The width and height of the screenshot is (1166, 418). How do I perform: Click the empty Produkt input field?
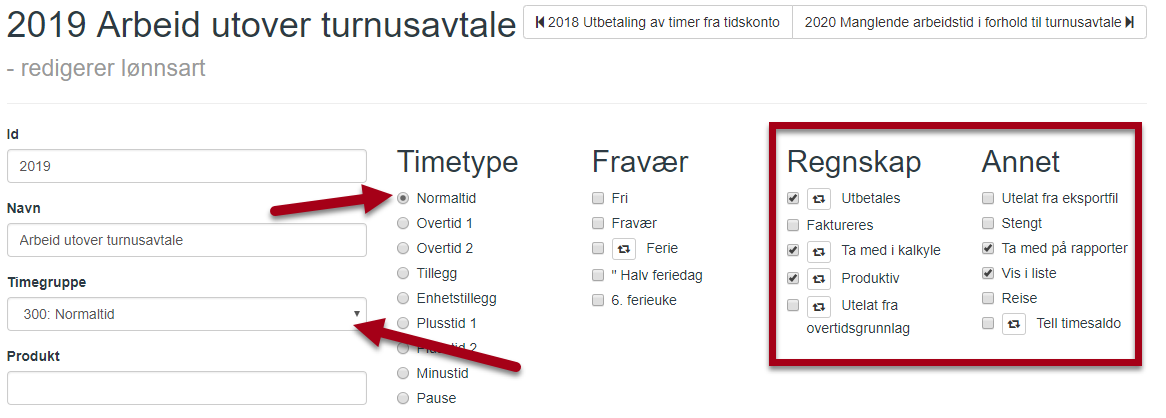click(187, 388)
